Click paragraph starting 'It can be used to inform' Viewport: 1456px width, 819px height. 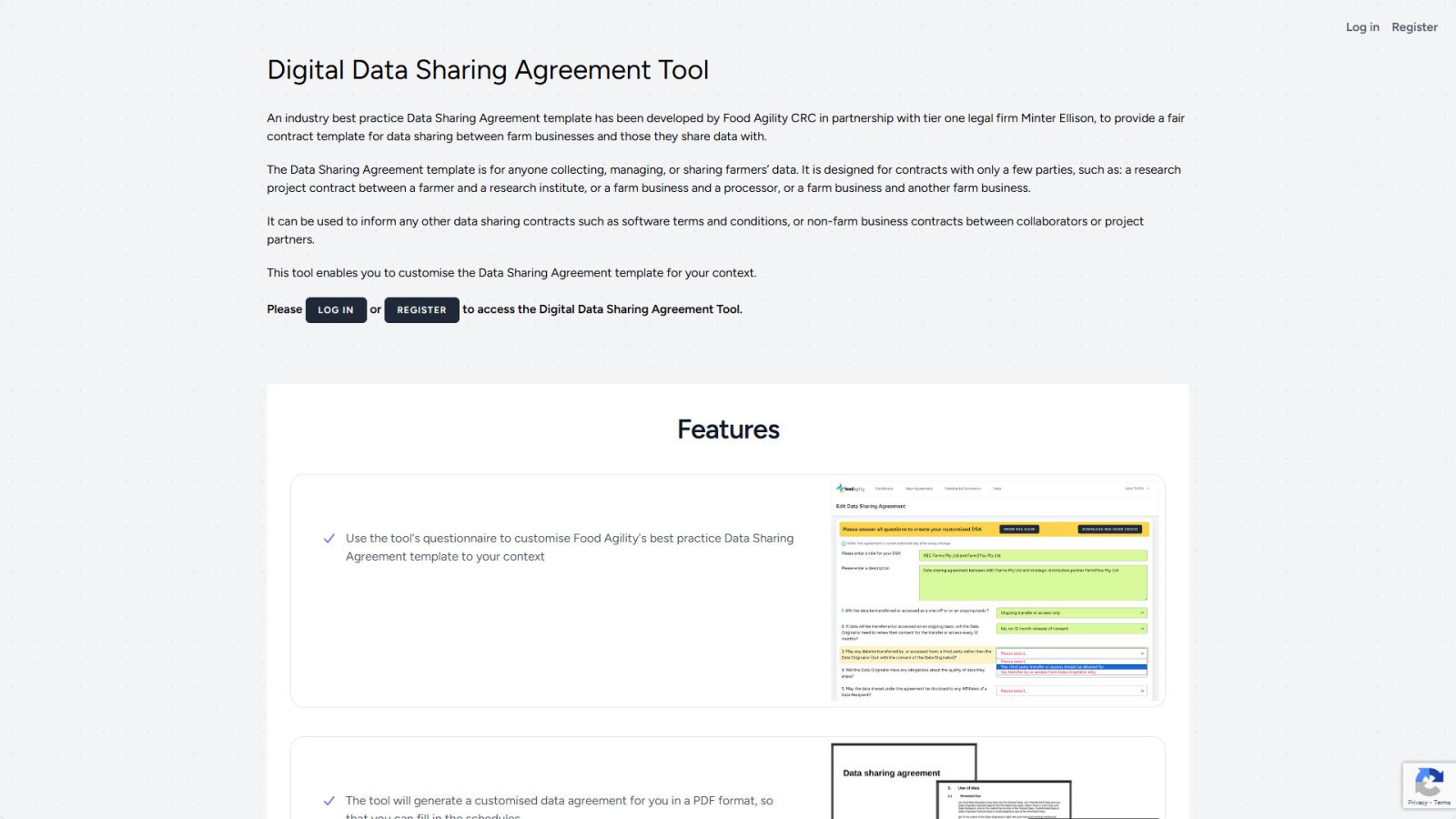(x=705, y=230)
